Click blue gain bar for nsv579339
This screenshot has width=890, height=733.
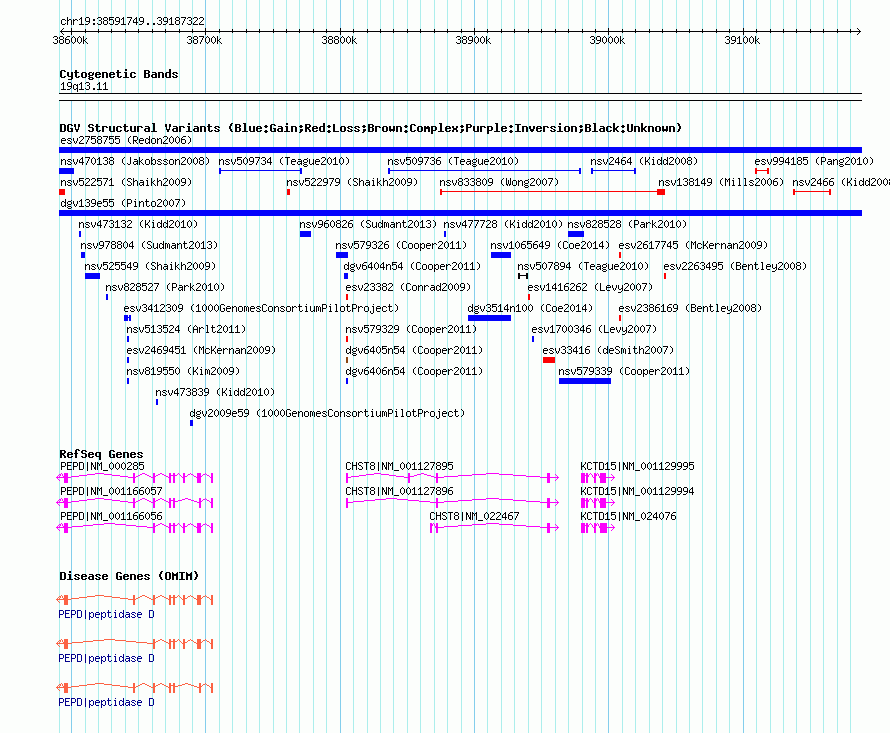pyautogui.click(x=585, y=381)
